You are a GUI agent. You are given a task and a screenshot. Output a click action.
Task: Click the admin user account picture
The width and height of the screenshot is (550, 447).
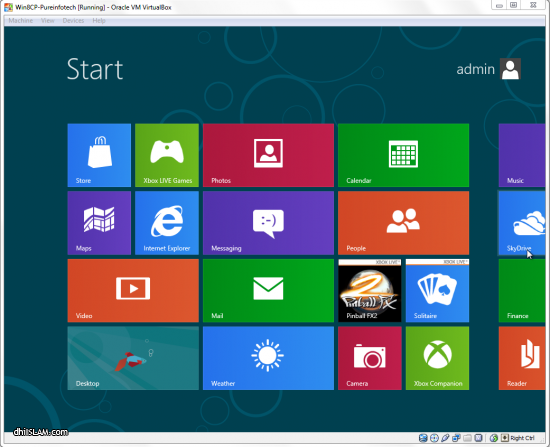[510, 69]
